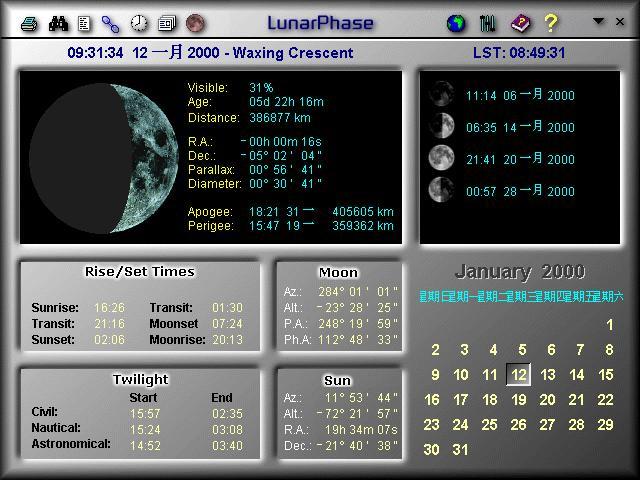Click the Diameter 00° 30' 41" value
This screenshot has height=480, width=640.
tap(285, 184)
